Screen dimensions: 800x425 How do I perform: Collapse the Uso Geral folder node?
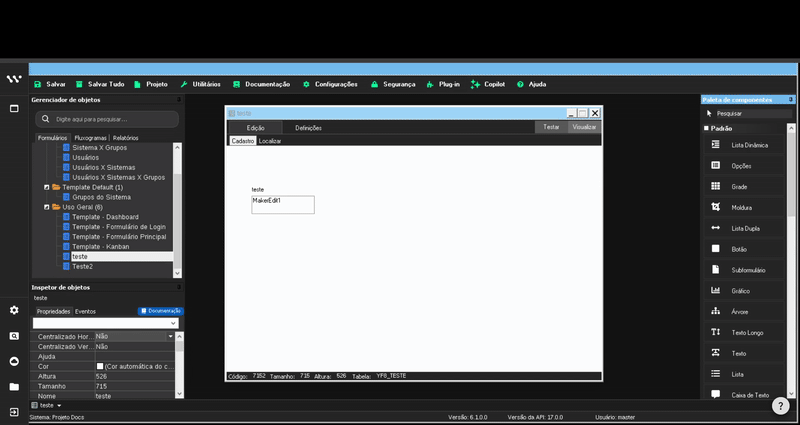(x=46, y=207)
